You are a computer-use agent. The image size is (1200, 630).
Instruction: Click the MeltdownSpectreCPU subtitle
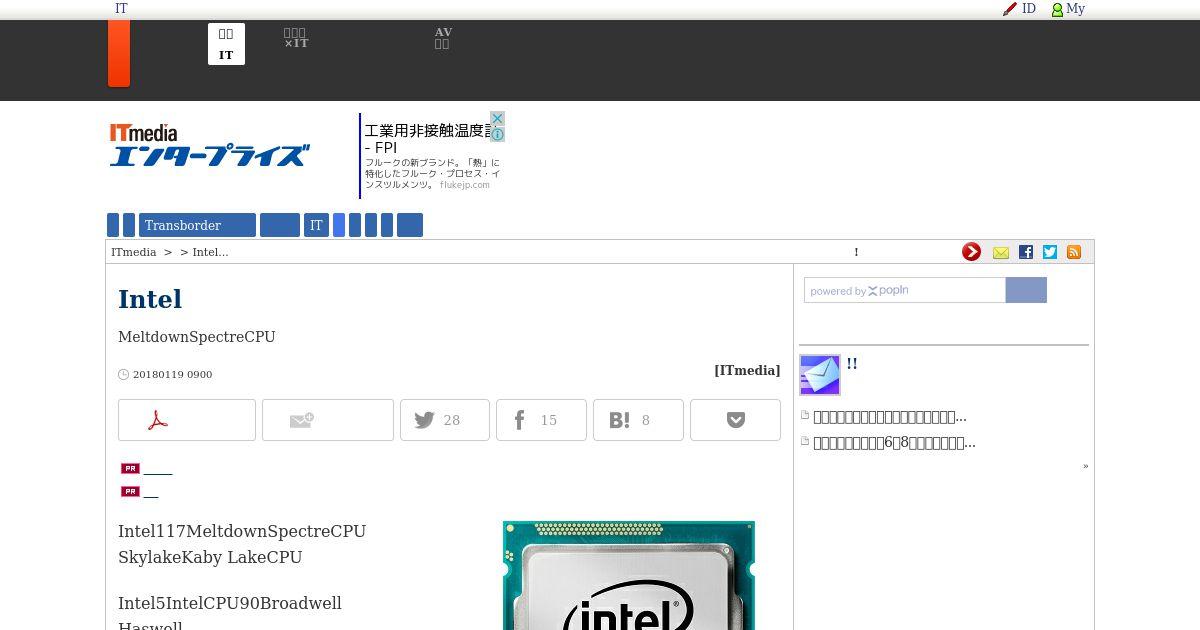pyautogui.click(x=197, y=337)
